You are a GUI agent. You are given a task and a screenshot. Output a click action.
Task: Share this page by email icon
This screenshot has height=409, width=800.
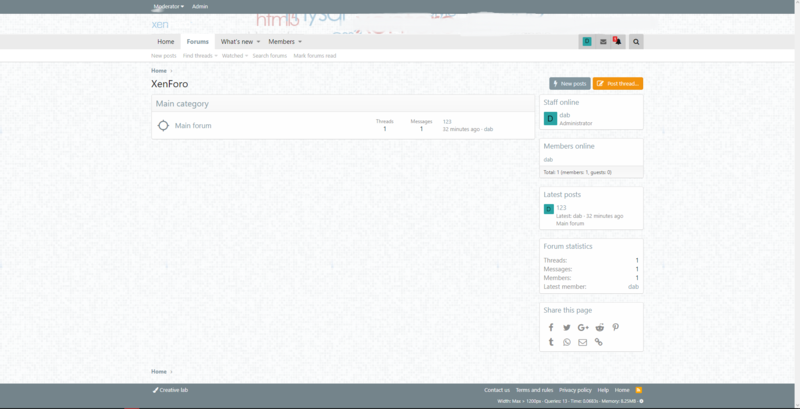[583, 342]
